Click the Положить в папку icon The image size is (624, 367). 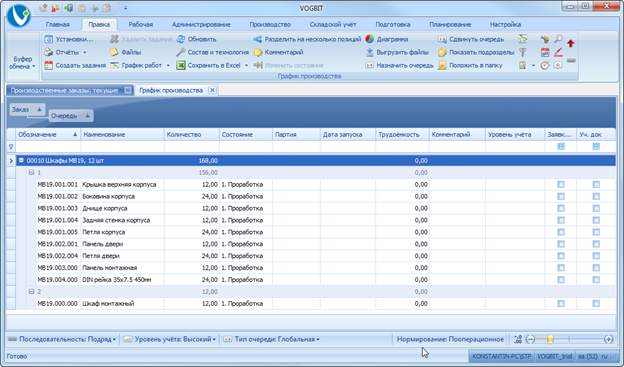tap(442, 65)
